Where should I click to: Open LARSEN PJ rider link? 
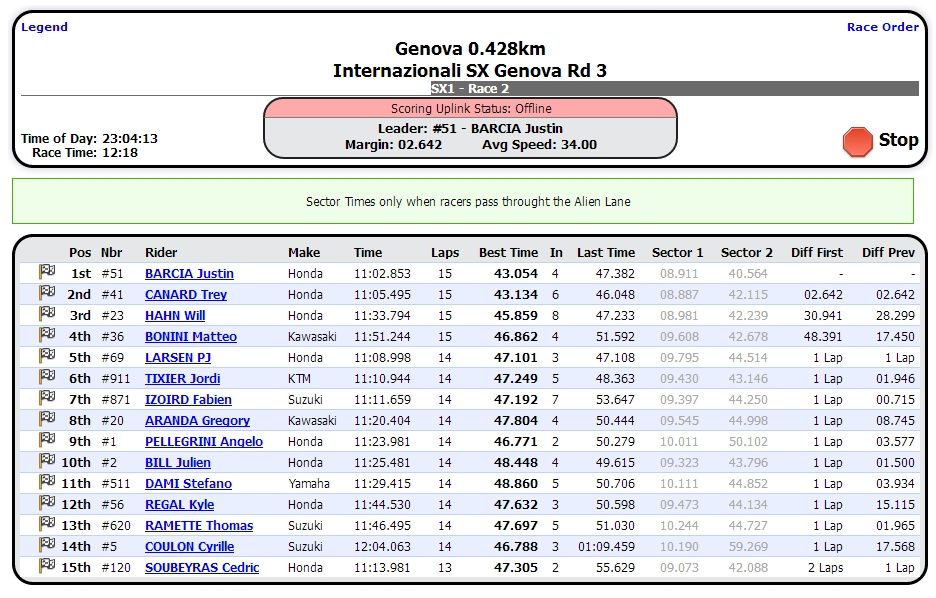tap(177, 358)
